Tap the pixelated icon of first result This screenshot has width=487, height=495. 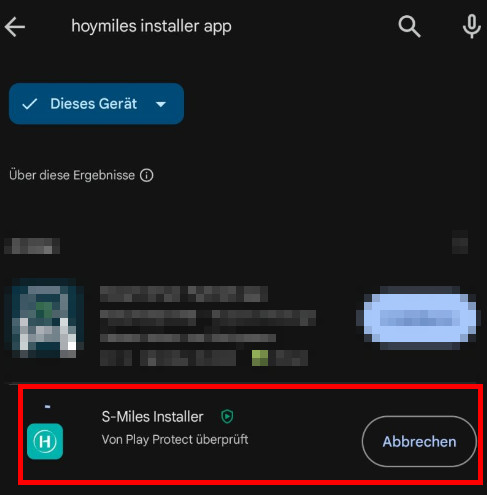44,319
